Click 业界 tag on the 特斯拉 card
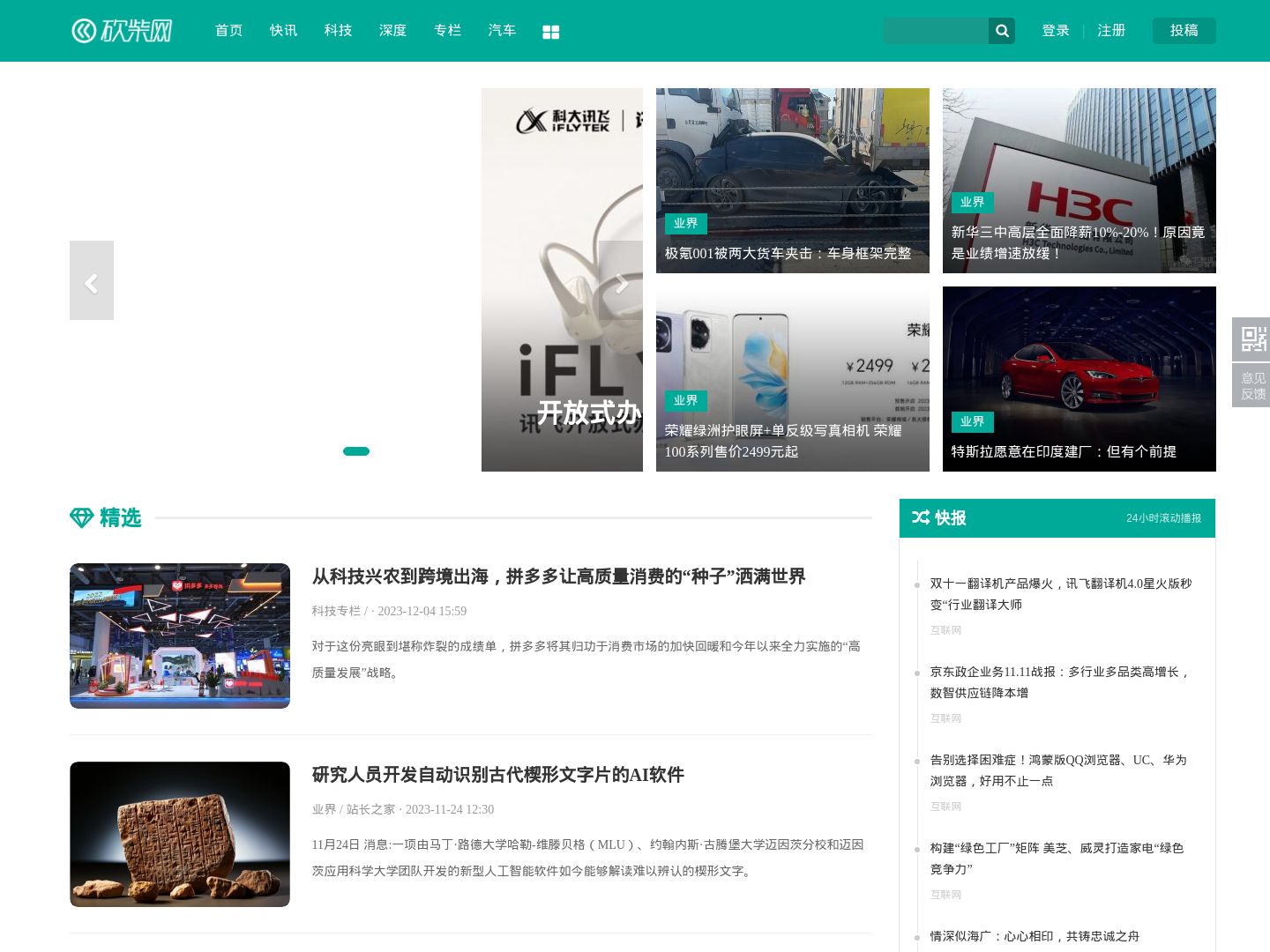The image size is (1270, 952). tap(972, 422)
